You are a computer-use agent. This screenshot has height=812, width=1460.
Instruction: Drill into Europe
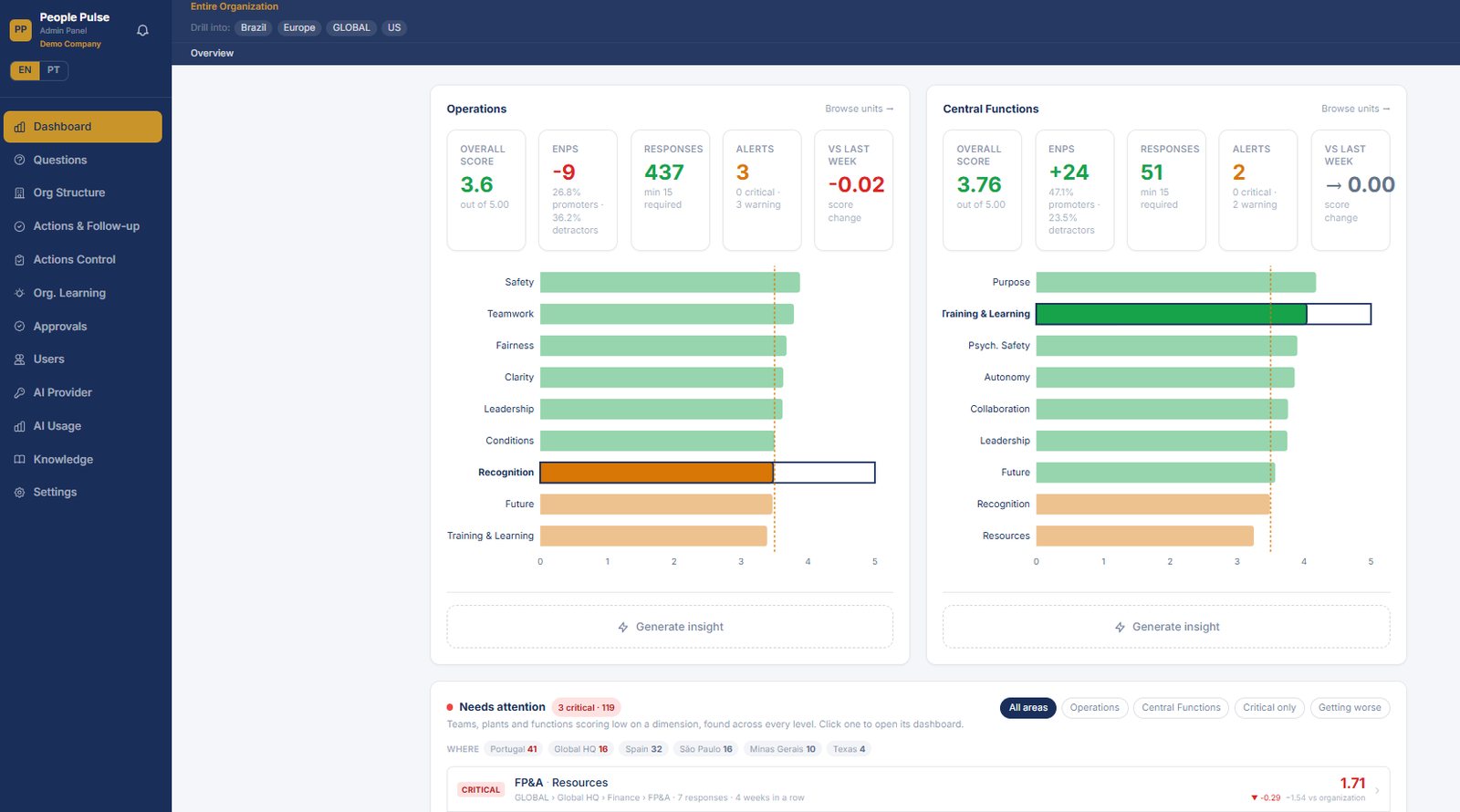pyautogui.click(x=299, y=27)
